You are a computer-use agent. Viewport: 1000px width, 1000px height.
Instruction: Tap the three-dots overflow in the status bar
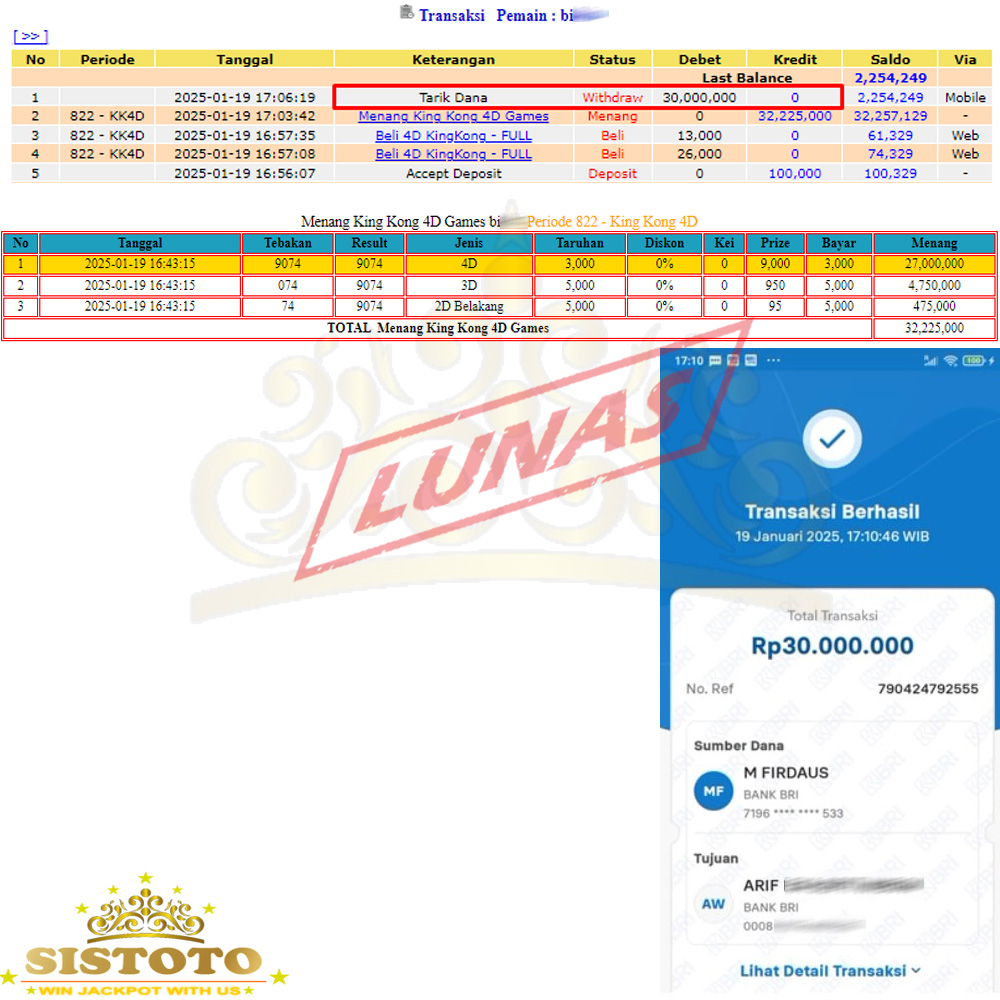point(773,360)
